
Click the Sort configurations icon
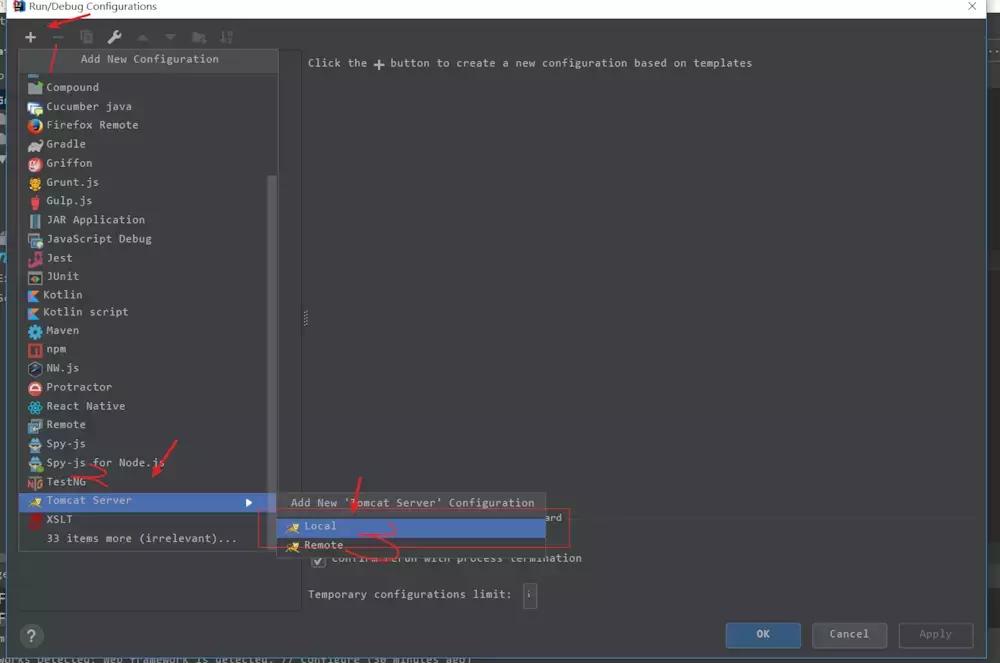coord(226,38)
